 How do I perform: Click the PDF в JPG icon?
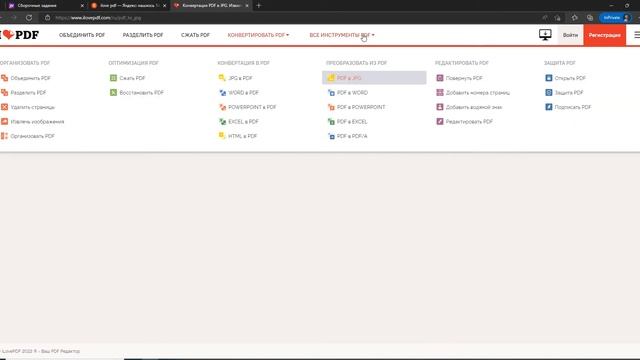pyautogui.click(x=331, y=78)
